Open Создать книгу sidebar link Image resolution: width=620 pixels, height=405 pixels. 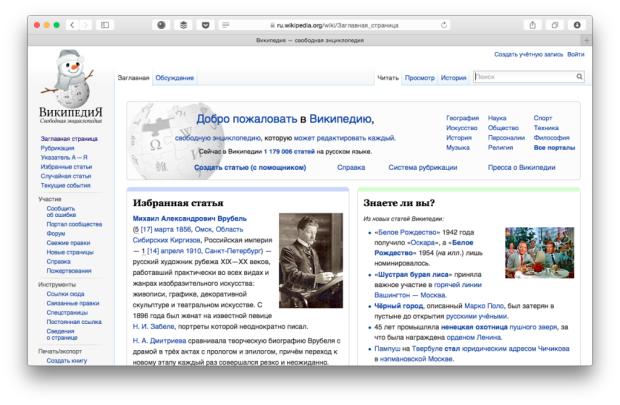(x=67, y=361)
